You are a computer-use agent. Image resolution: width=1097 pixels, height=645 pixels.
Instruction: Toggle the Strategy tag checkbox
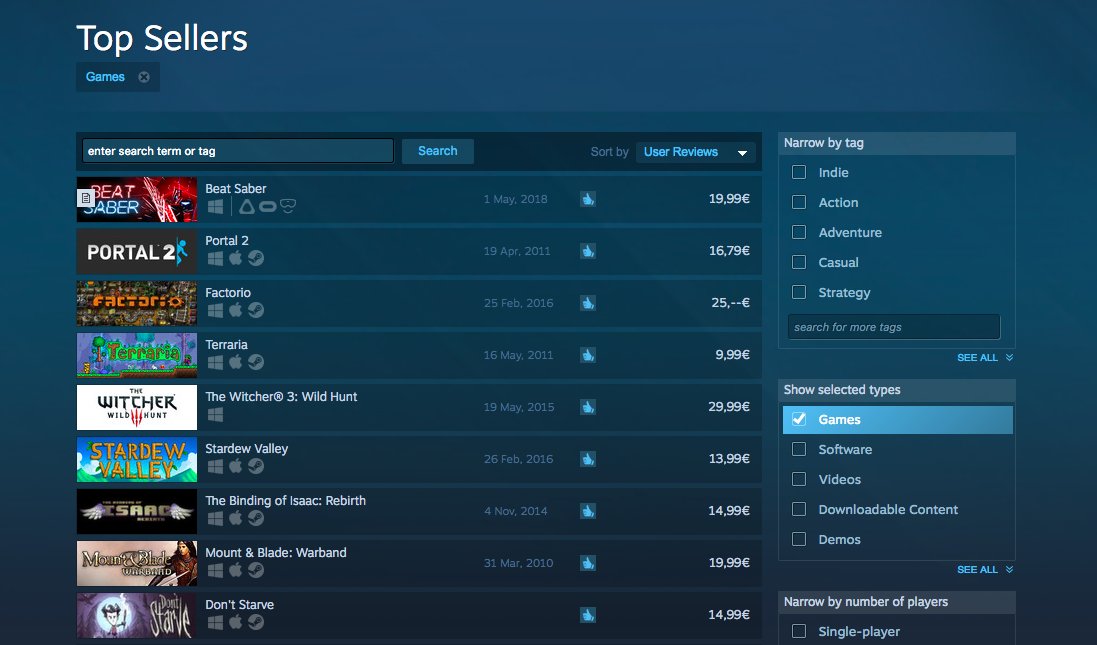(x=799, y=292)
